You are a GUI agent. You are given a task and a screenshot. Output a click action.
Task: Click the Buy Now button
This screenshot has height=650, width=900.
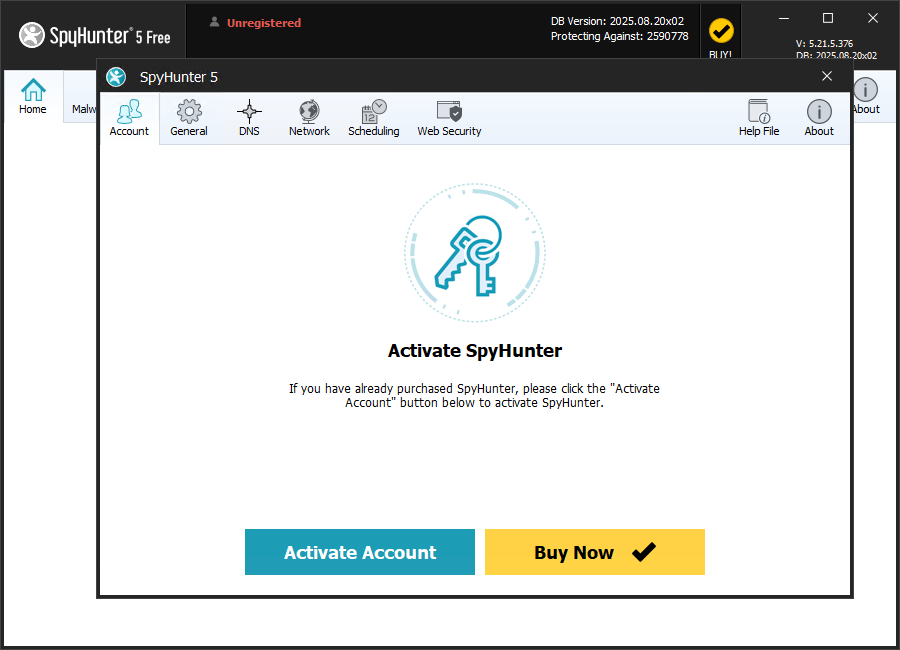coord(594,552)
